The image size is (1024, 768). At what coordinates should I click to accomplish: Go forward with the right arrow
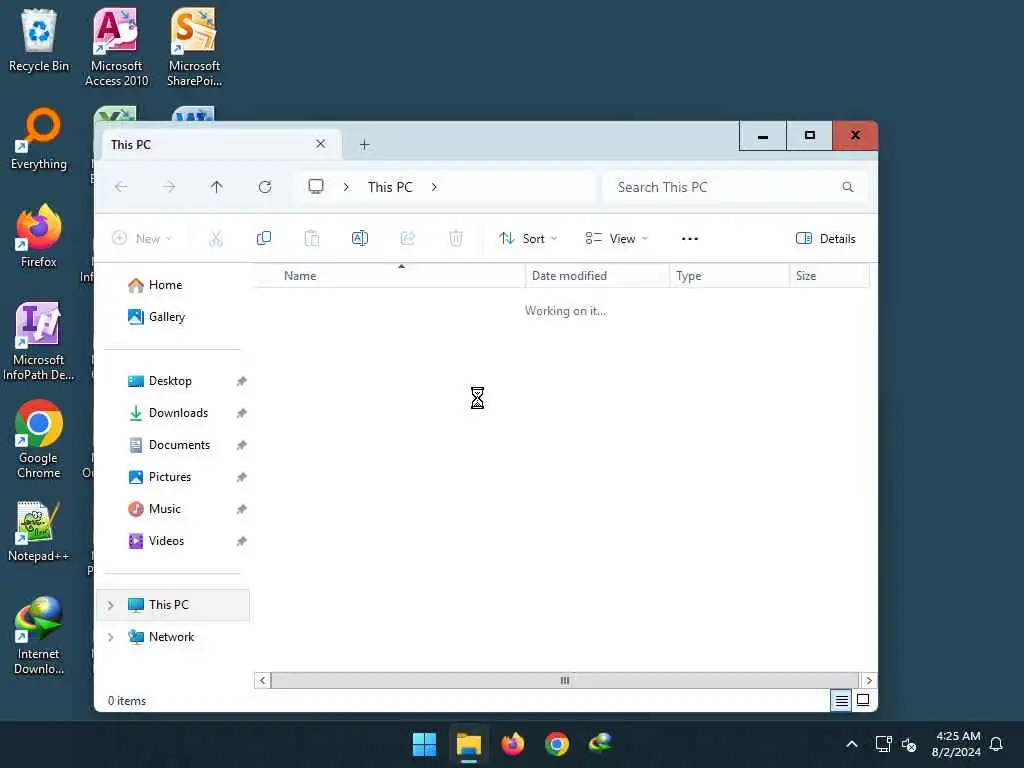coord(169,187)
